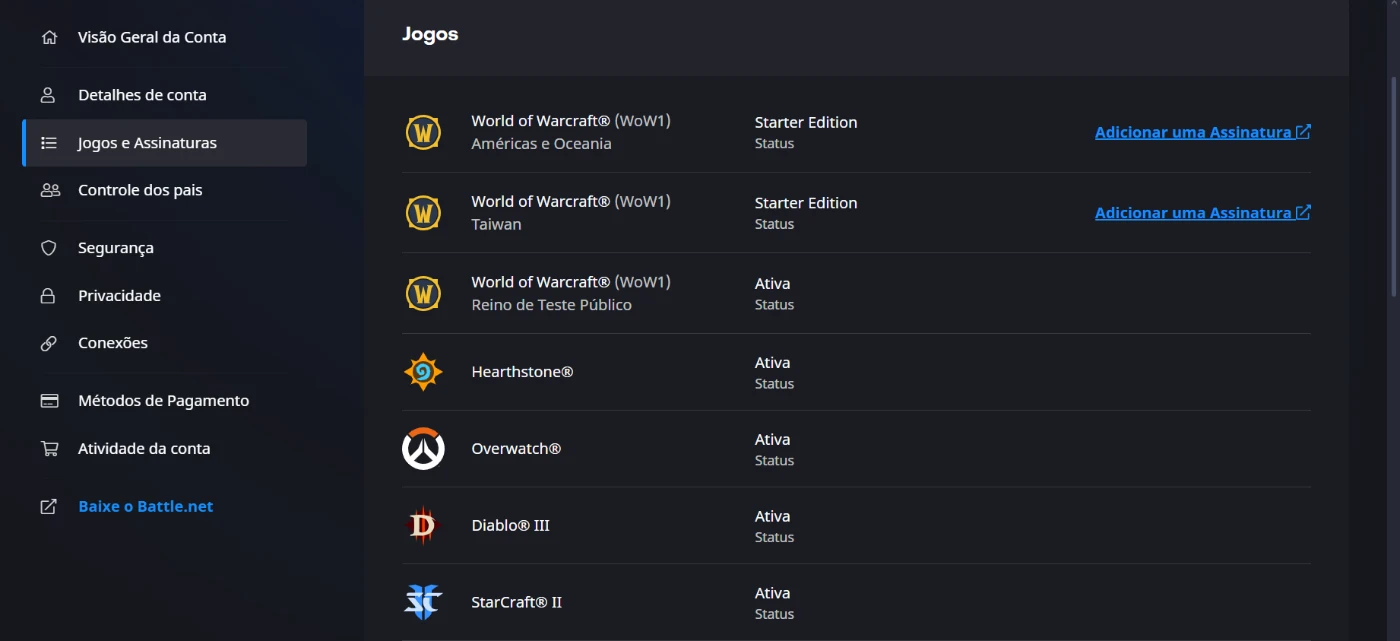This screenshot has width=1400, height=641.
Task: Click the WoW icon for Reino de Teste Público
Action: (423, 293)
